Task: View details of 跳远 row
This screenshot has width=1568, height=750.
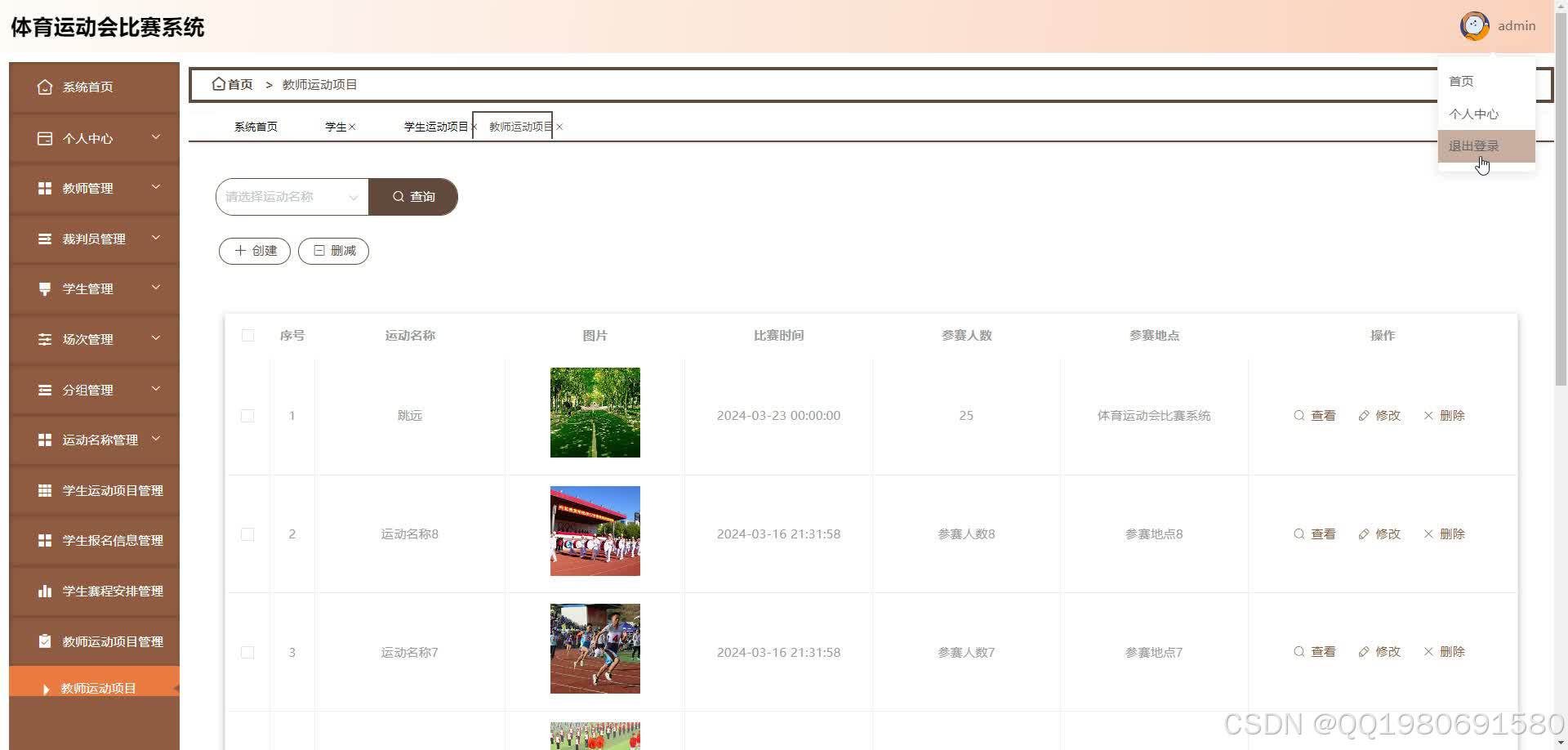Action: coord(1314,415)
